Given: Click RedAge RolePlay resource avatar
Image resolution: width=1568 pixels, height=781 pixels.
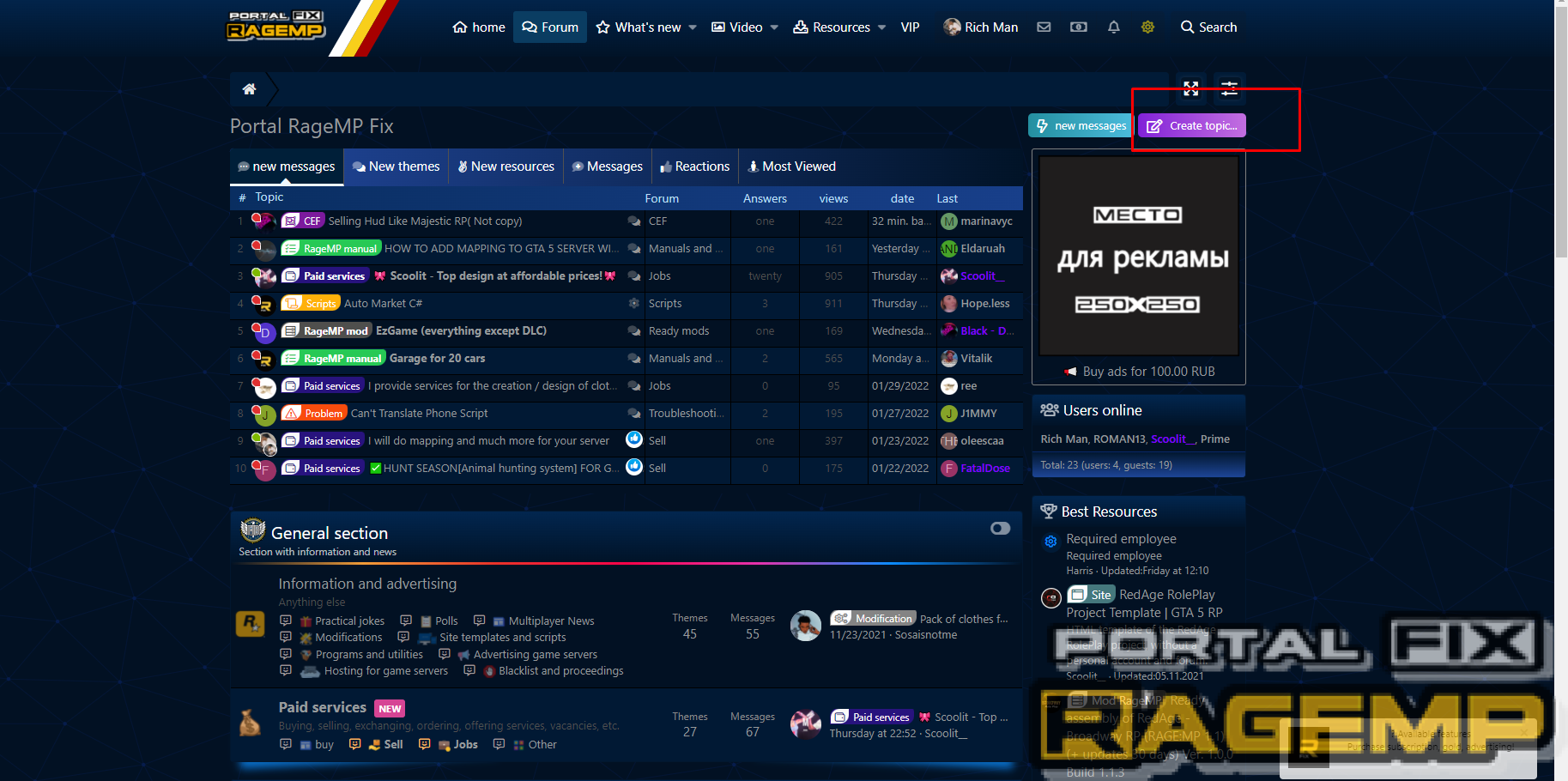Looking at the screenshot, I should click(x=1050, y=598).
